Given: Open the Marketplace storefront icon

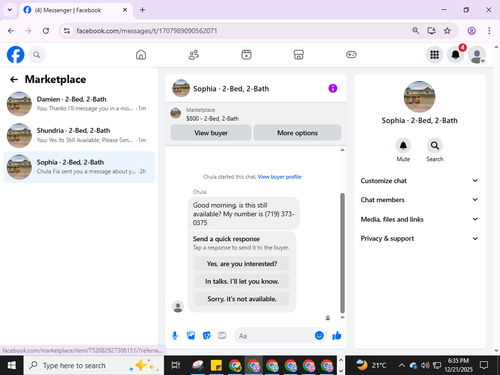Looking at the screenshot, I should click(299, 55).
